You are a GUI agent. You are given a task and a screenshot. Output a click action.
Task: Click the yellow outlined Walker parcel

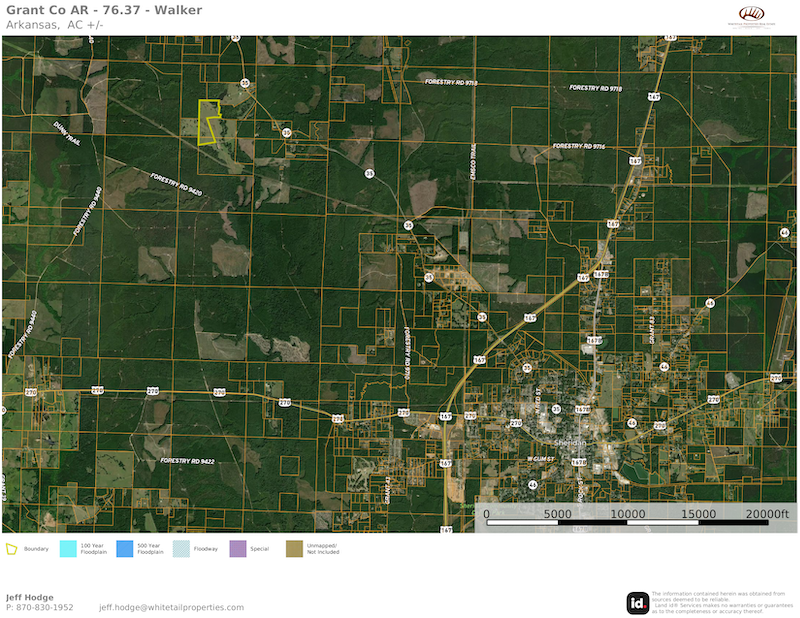[x=209, y=123]
